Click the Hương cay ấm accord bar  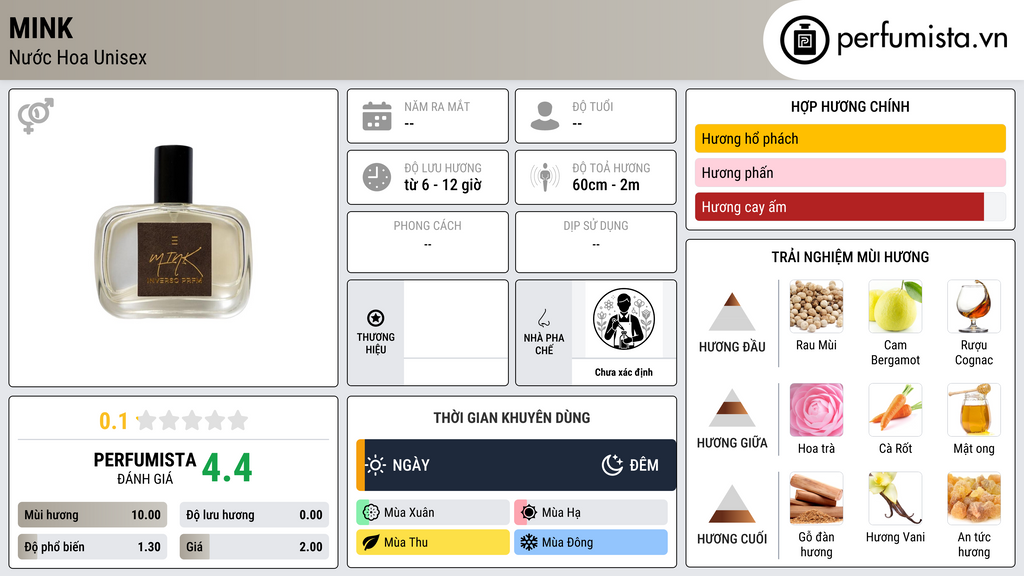[850, 207]
